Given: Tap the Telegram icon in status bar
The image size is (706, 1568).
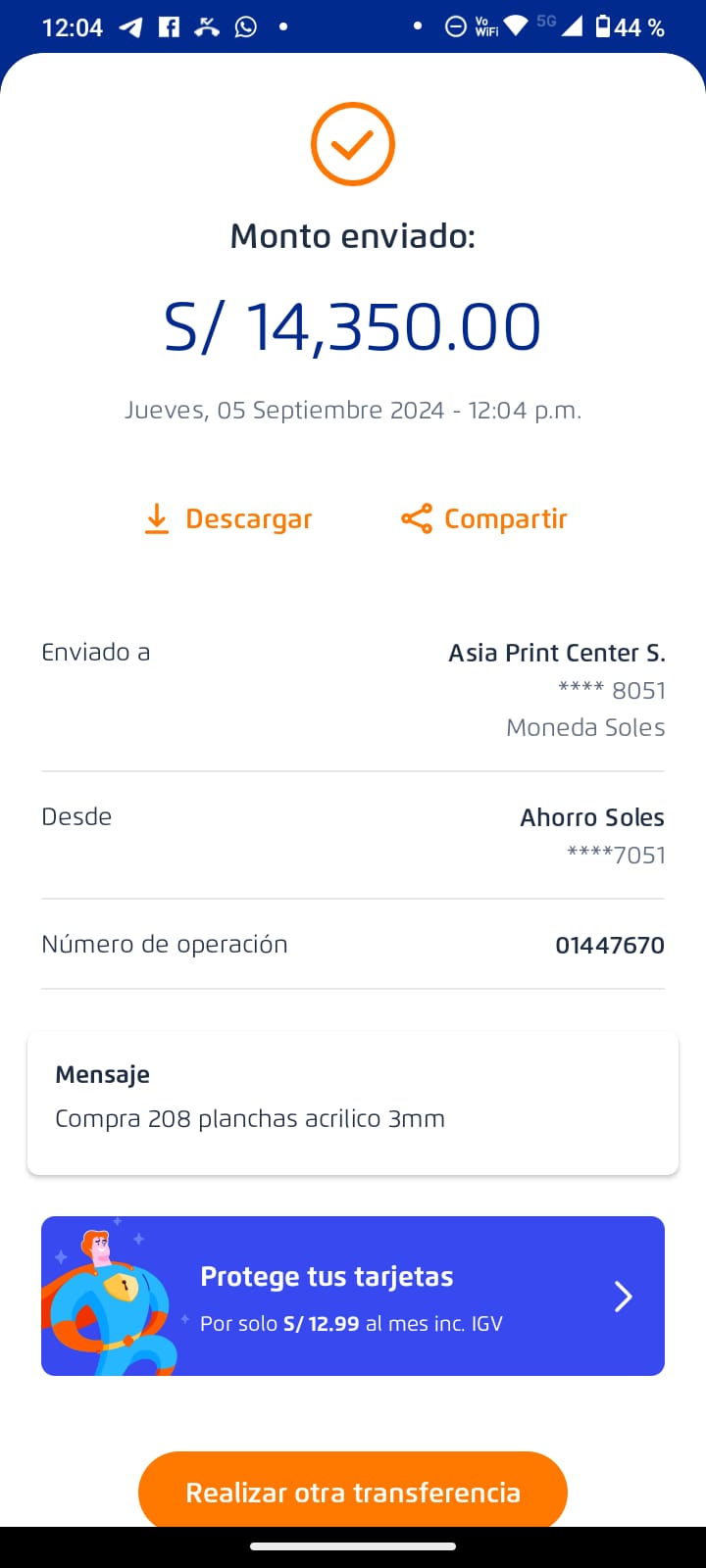Looking at the screenshot, I should [130, 27].
